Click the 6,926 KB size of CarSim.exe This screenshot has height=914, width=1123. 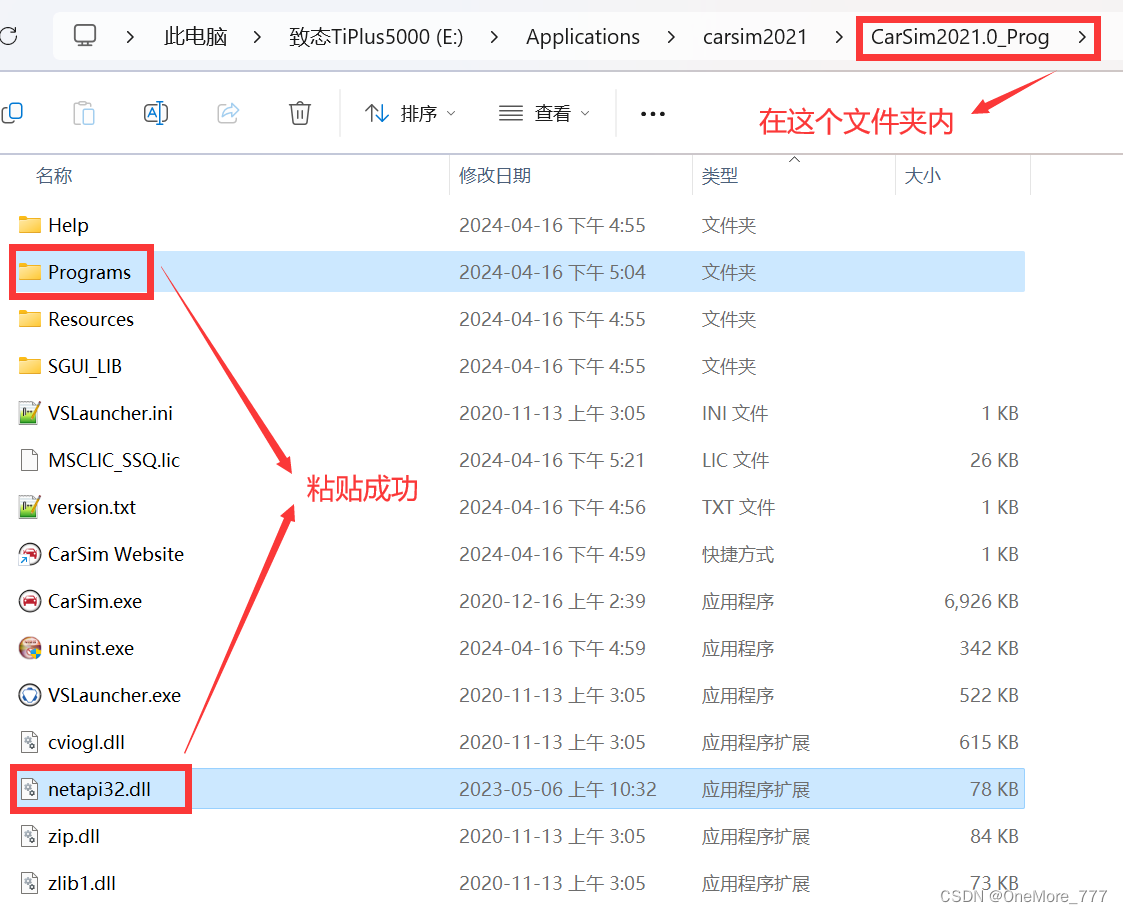coord(981,602)
